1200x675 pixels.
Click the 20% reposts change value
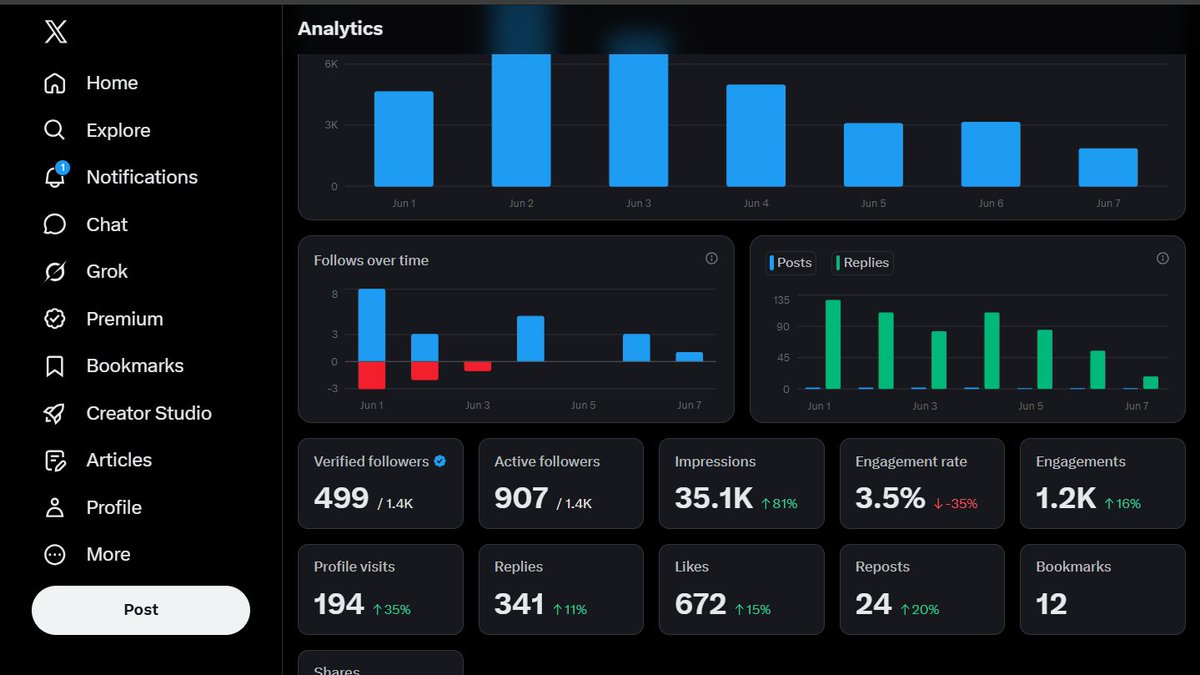920,609
